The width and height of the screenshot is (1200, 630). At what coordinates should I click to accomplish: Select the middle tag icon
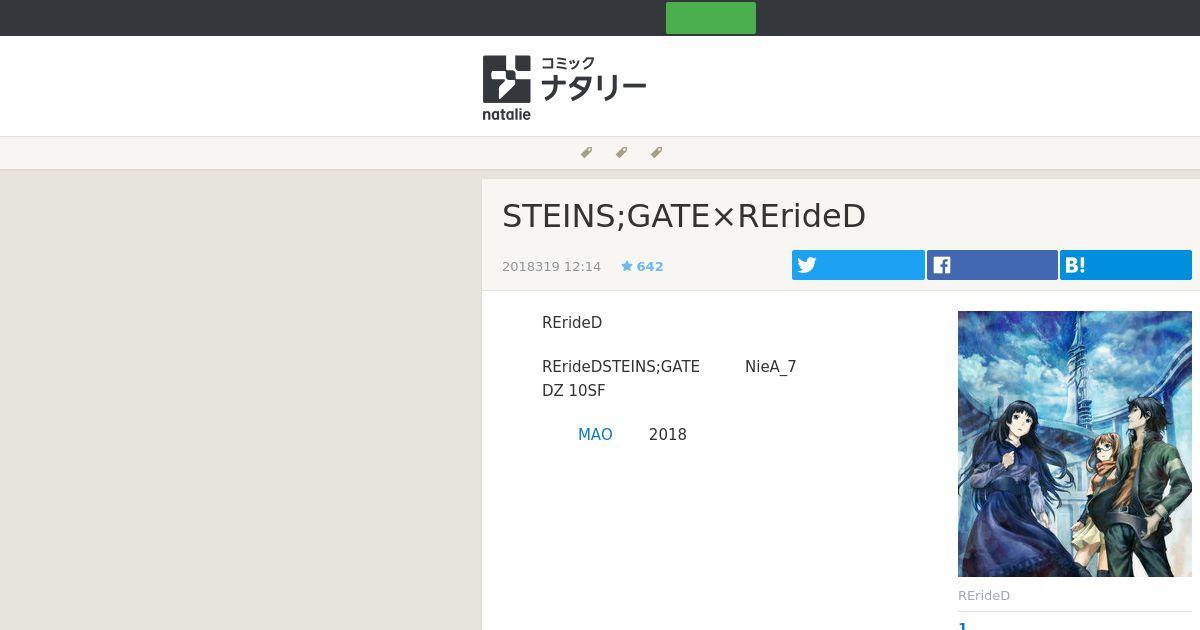621,152
